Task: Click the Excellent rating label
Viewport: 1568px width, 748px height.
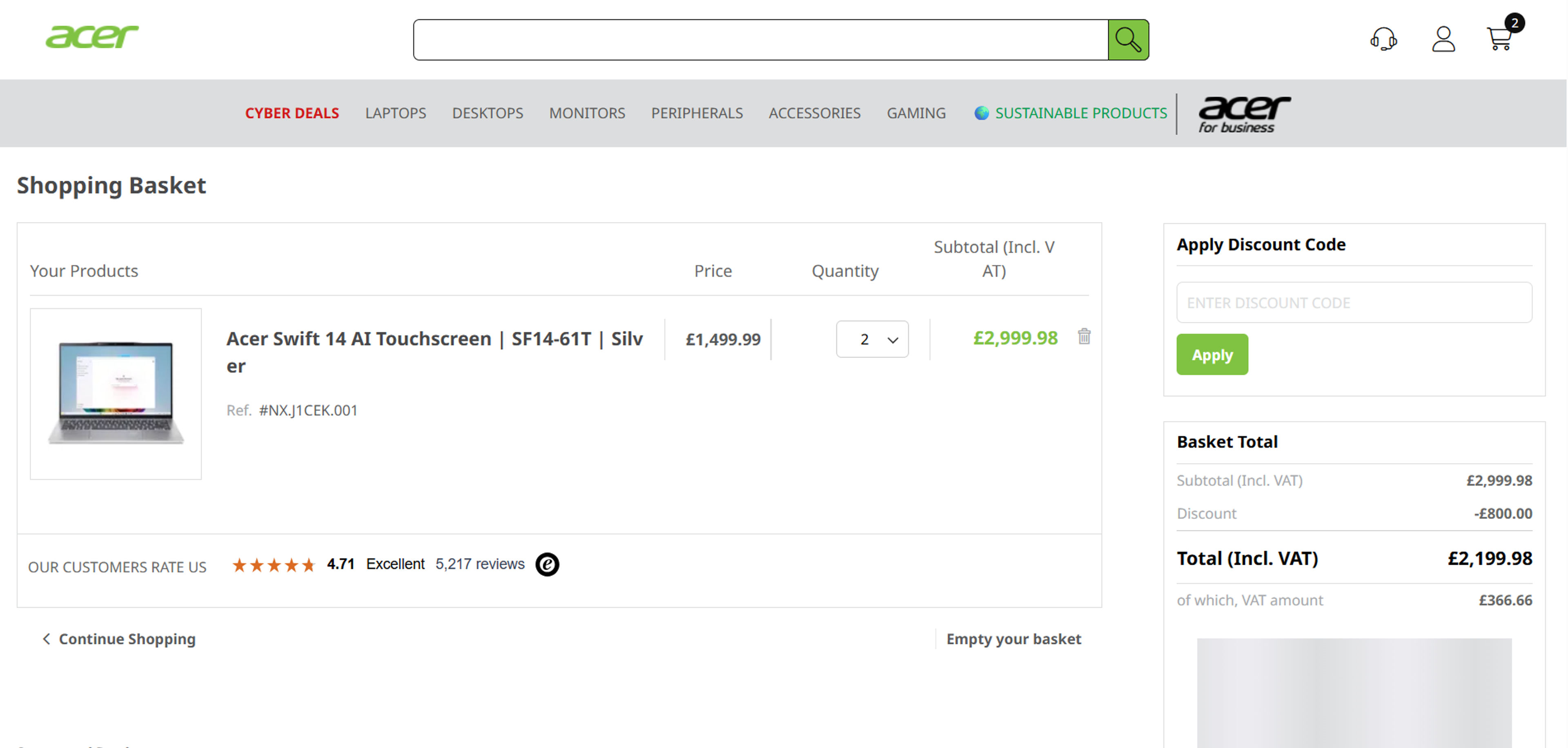Action: coord(395,564)
